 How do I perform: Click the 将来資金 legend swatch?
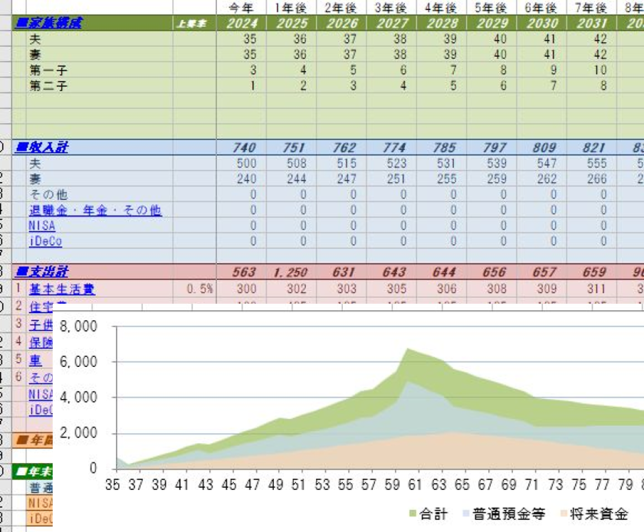point(564,513)
